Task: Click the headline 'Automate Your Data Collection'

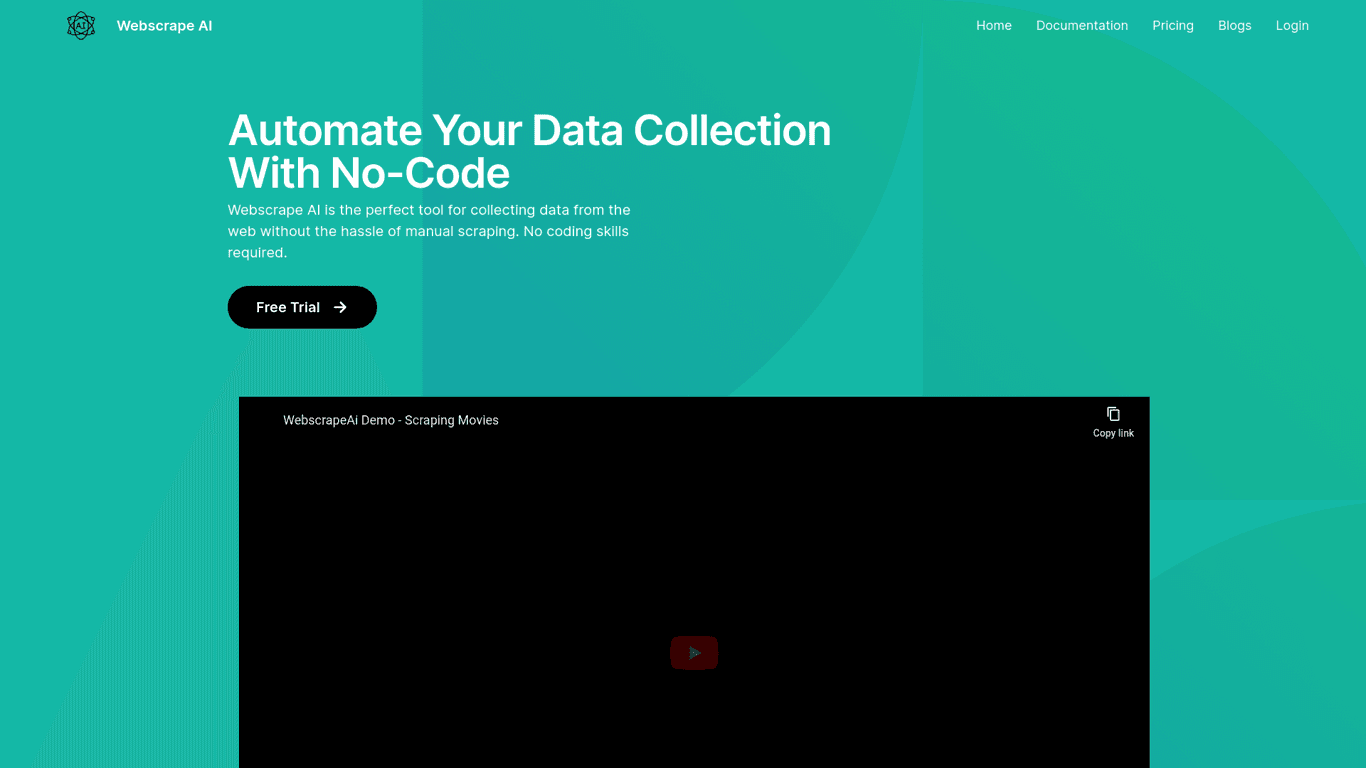Action: click(529, 131)
